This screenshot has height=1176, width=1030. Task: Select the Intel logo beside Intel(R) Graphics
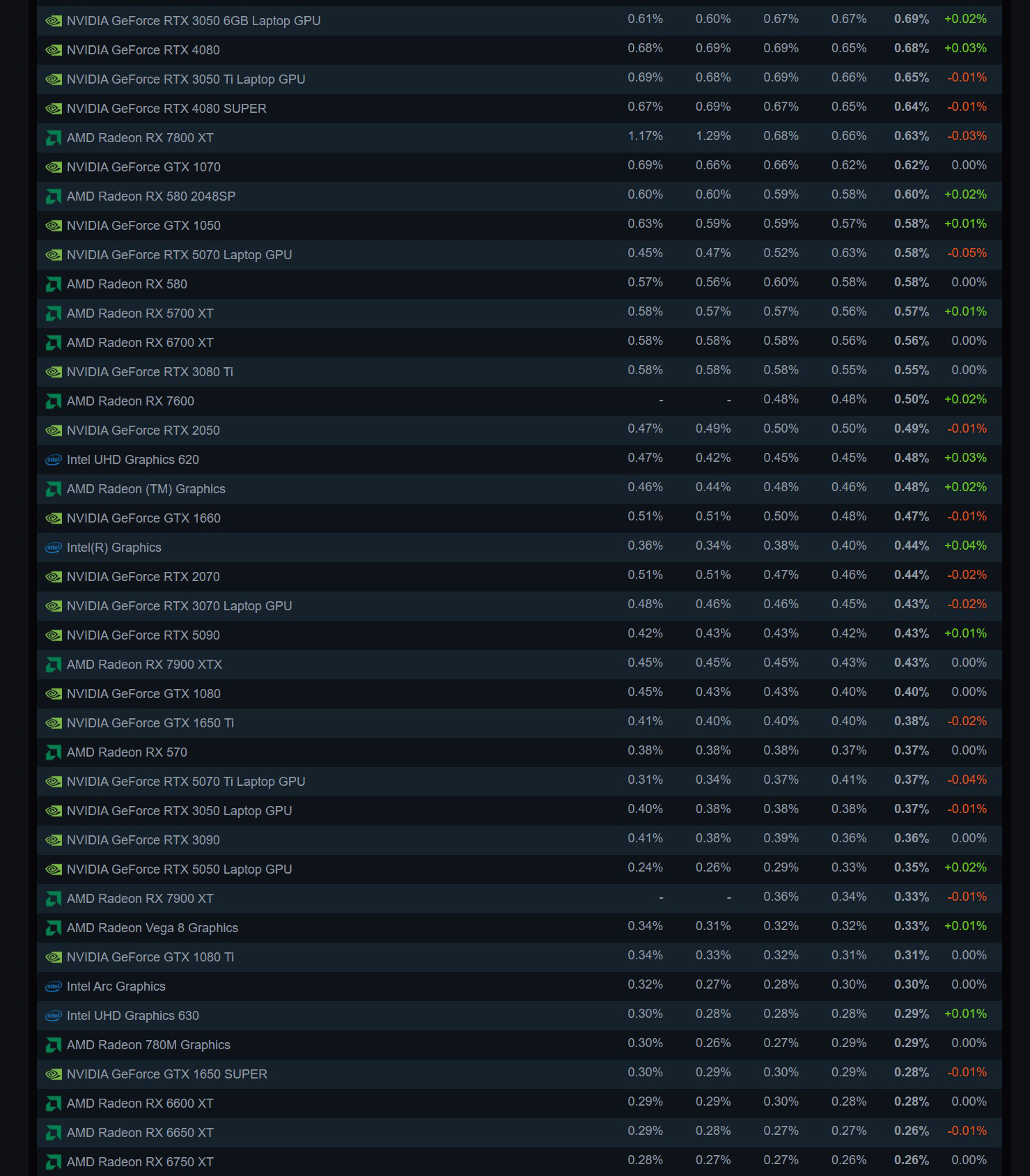[x=54, y=548]
